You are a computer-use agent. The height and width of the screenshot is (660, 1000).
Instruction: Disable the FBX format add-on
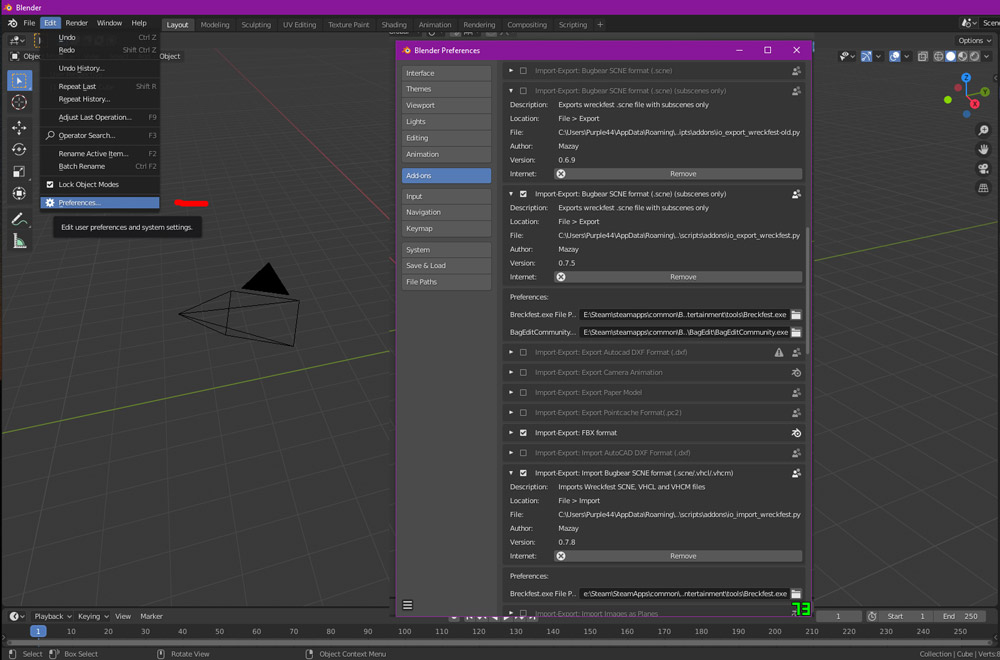click(x=523, y=432)
